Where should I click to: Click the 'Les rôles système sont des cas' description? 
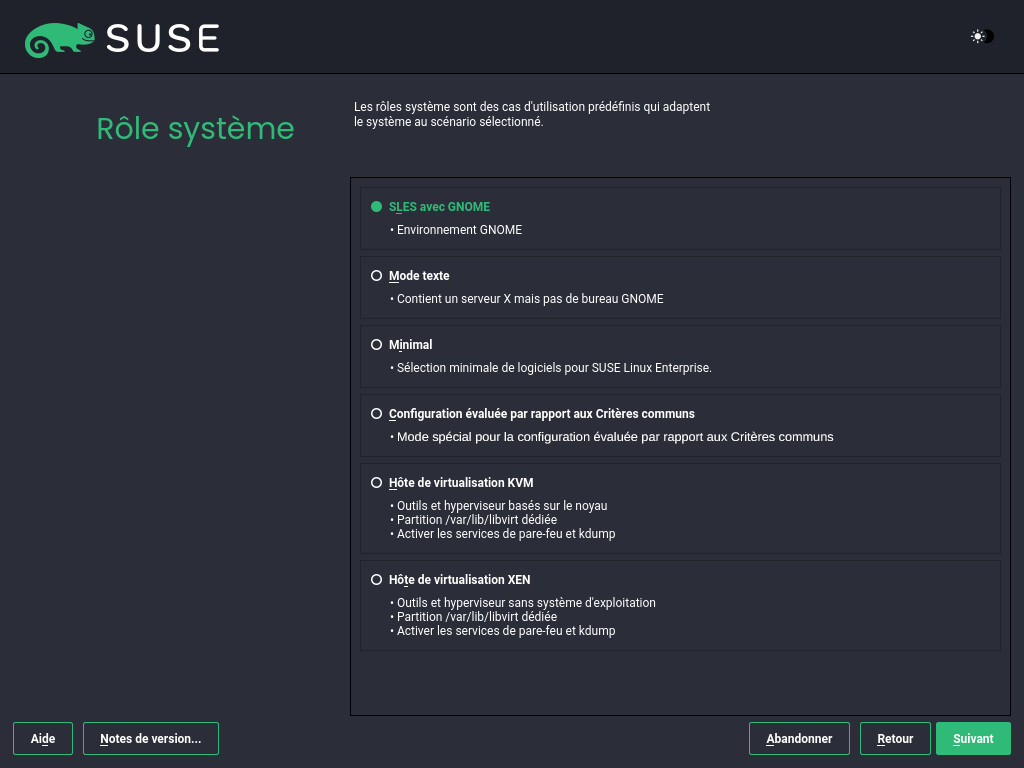point(532,114)
